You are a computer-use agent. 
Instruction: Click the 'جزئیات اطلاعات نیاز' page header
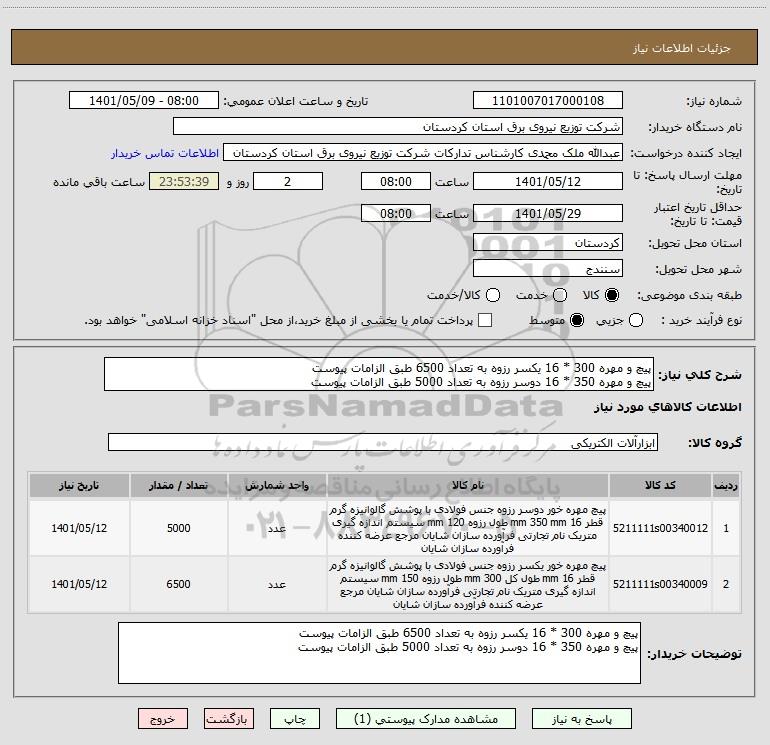tap(682, 48)
